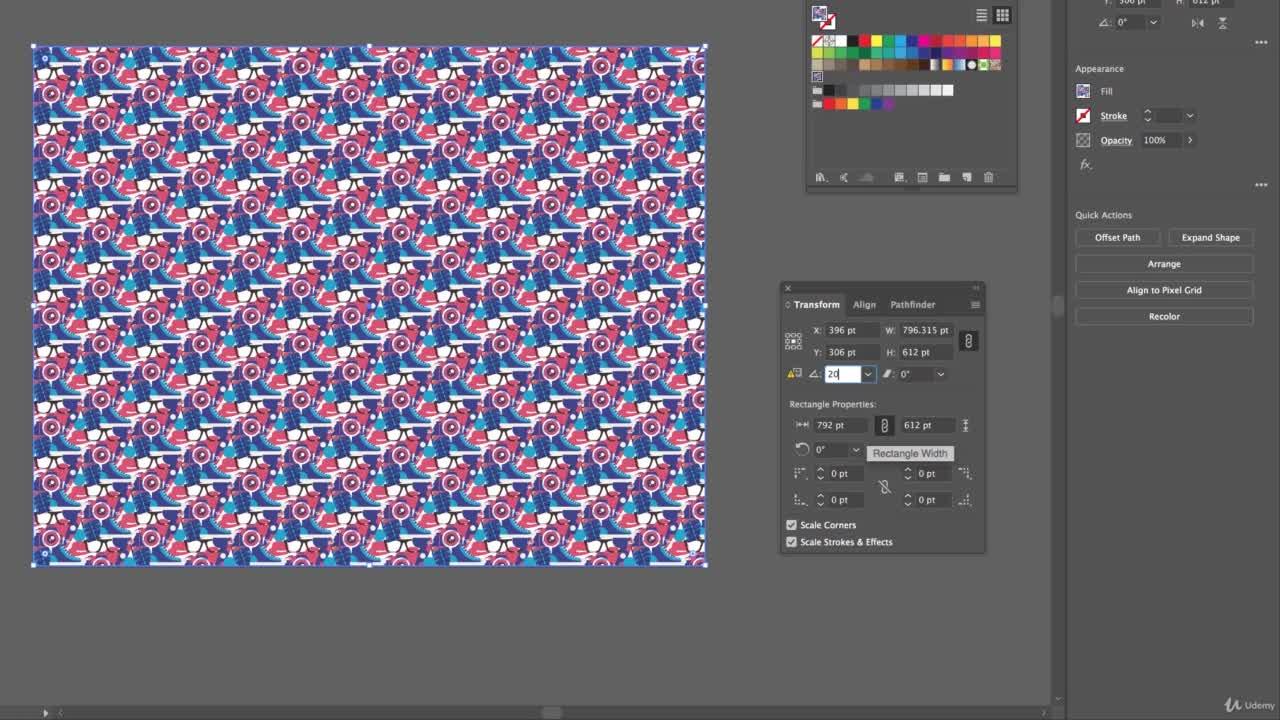
Task: Open the Add Effect fx icon
Action: (1086, 163)
